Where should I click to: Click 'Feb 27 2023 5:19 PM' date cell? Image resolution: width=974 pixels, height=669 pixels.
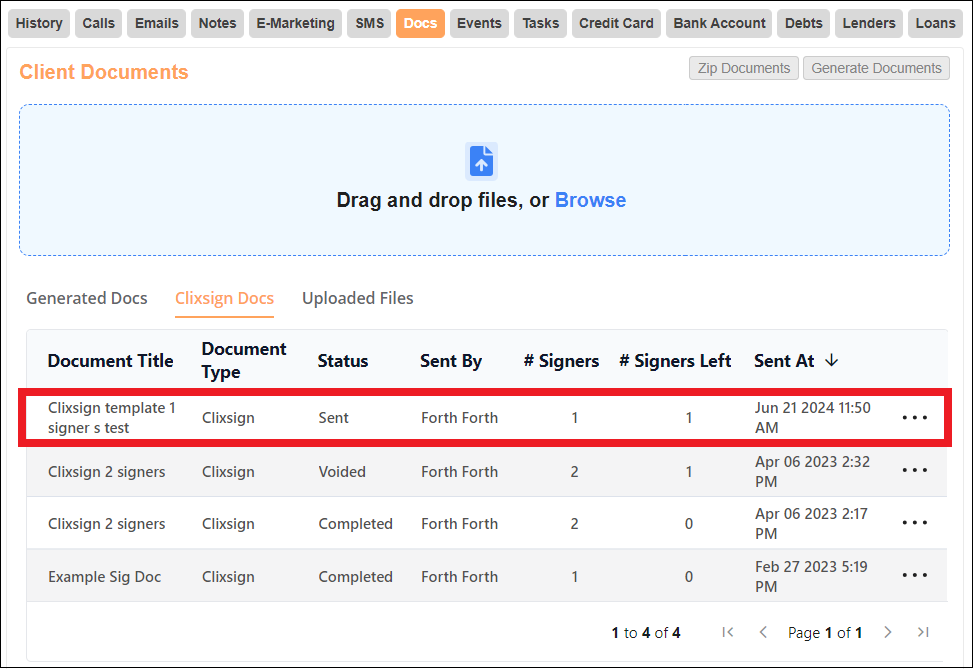tap(811, 576)
